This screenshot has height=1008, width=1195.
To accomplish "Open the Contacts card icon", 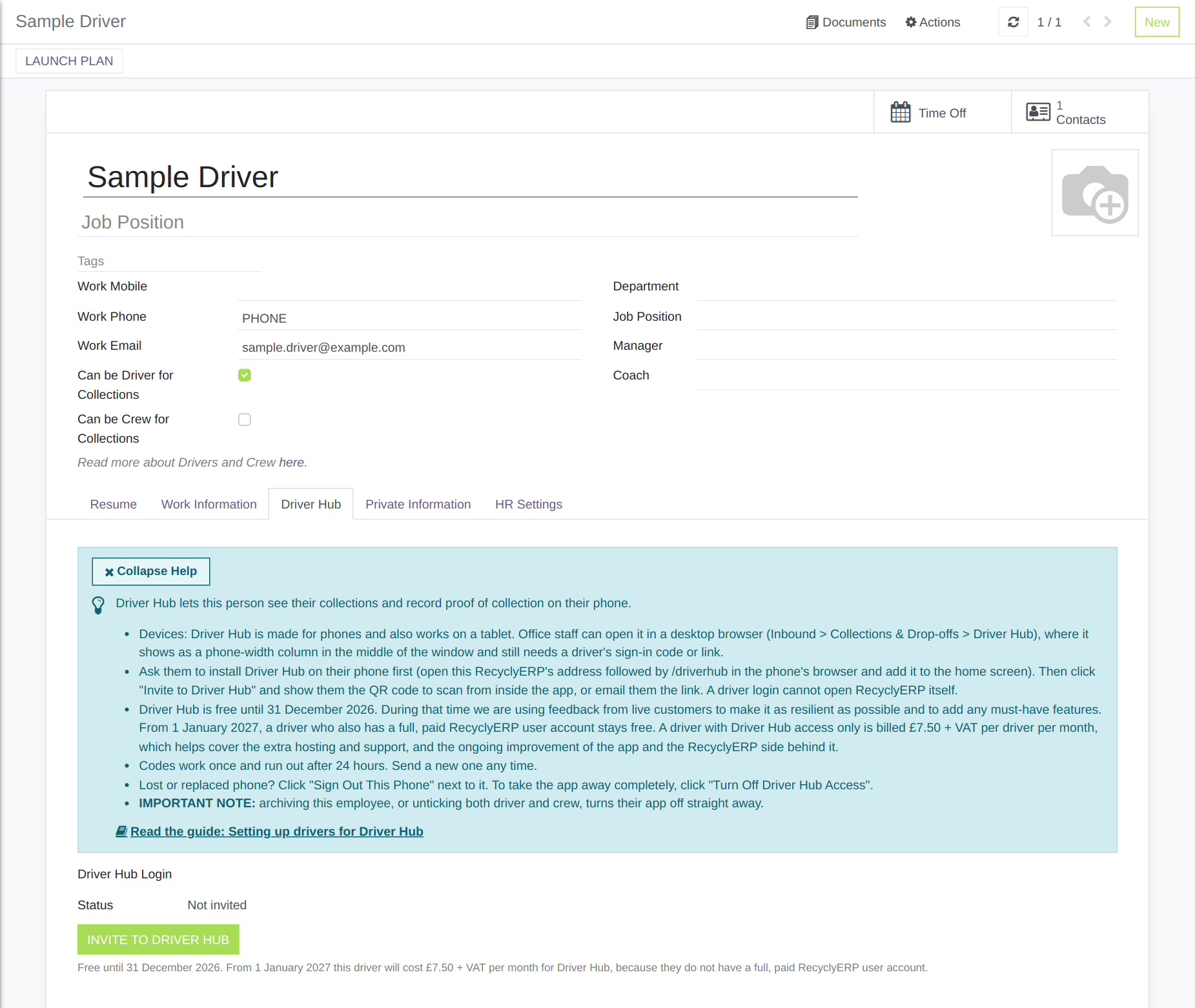I will (1038, 112).
